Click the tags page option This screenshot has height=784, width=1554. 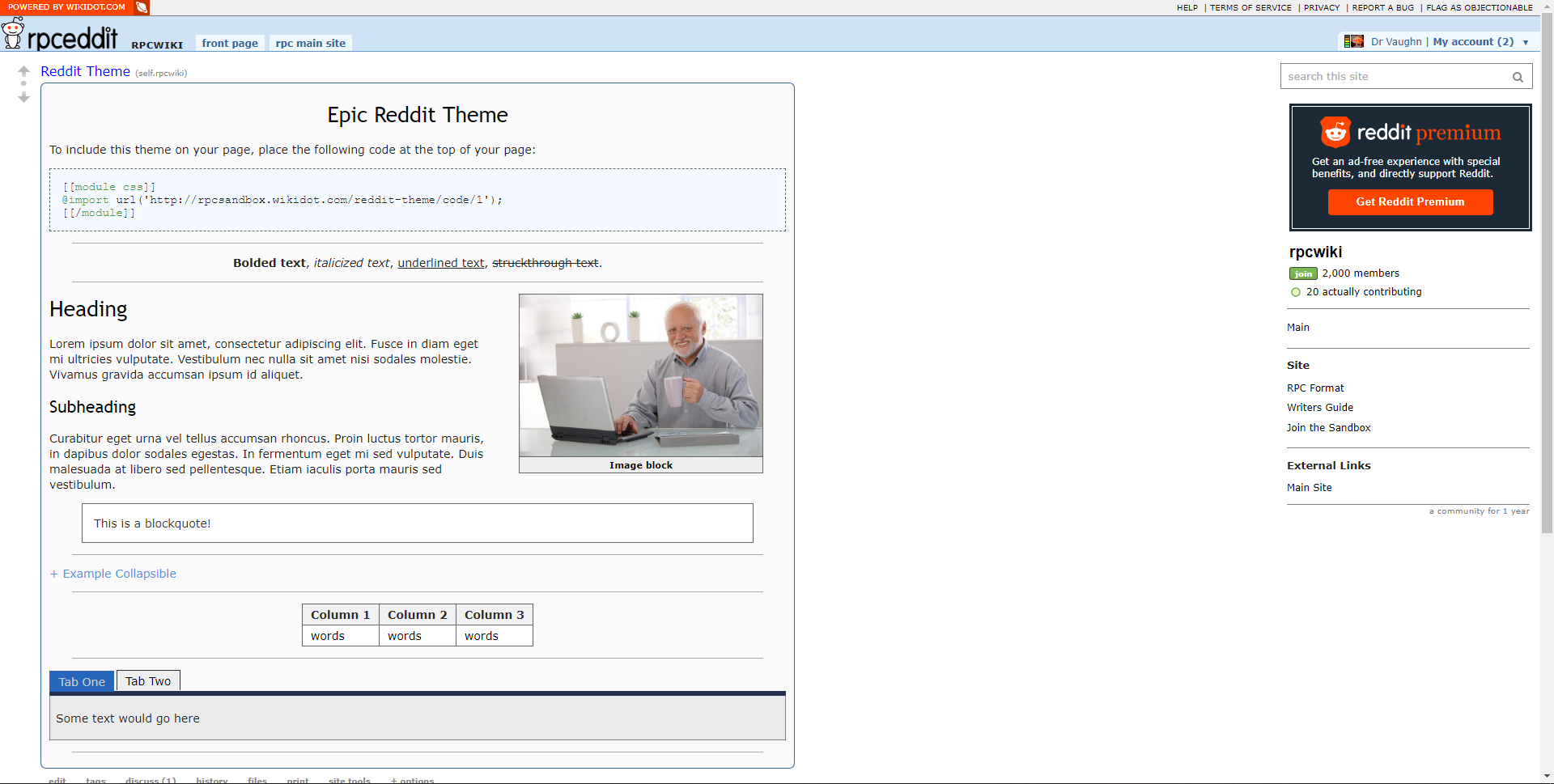tap(96, 781)
